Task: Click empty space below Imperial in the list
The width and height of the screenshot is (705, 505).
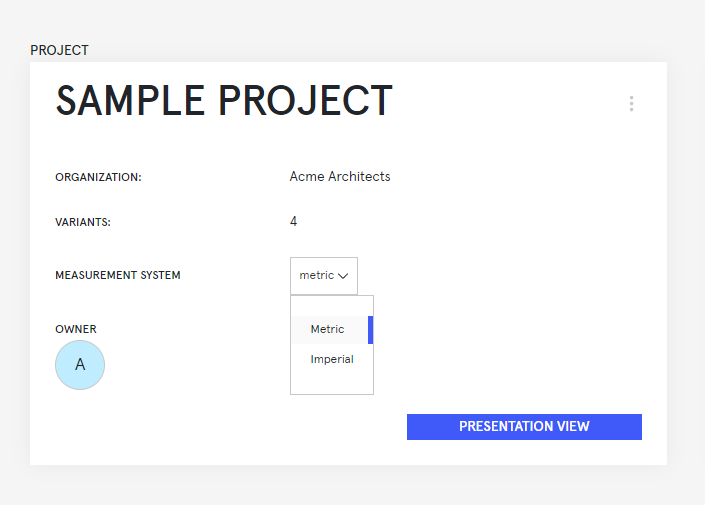Action: pos(332,383)
